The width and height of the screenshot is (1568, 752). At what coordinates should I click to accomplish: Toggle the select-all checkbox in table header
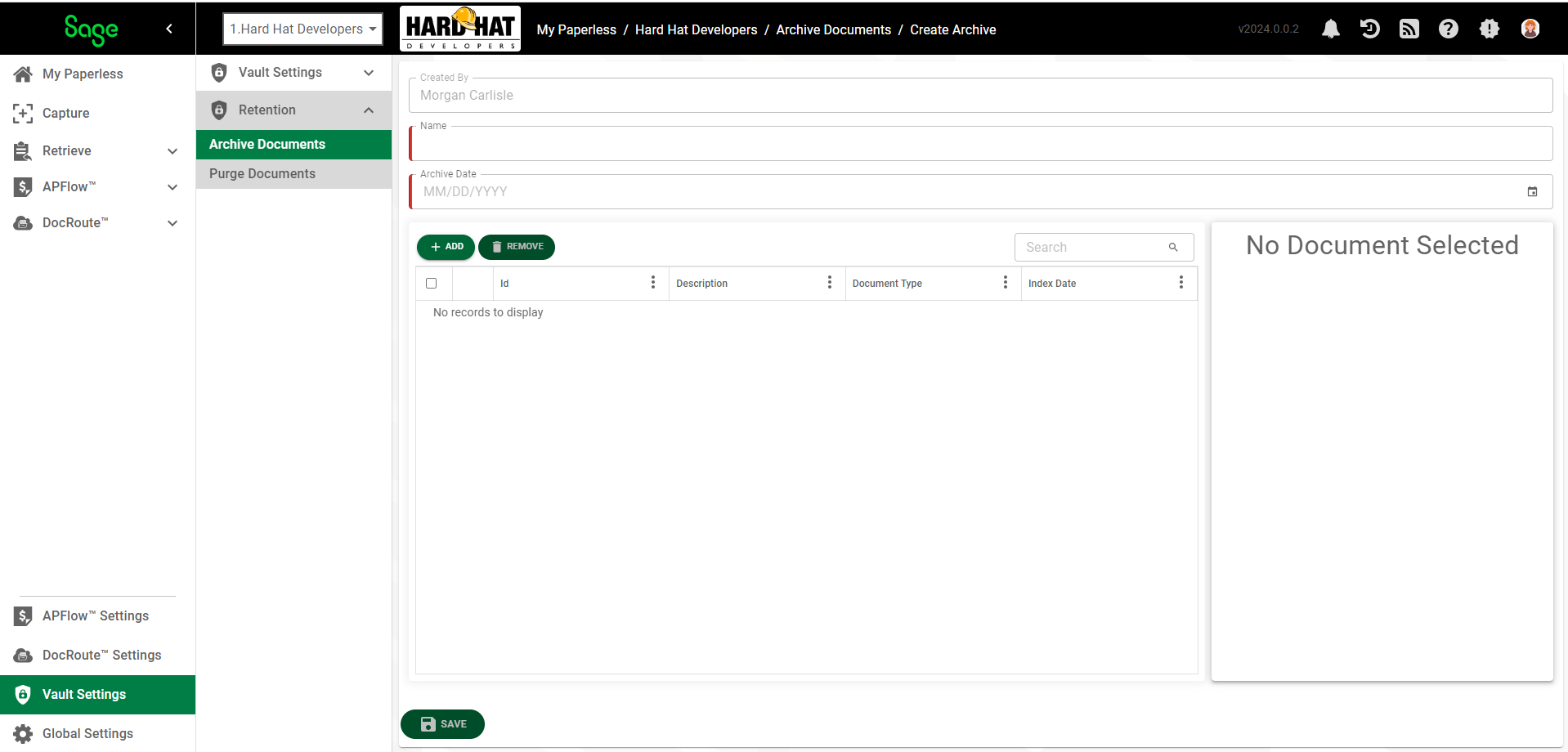coord(431,283)
